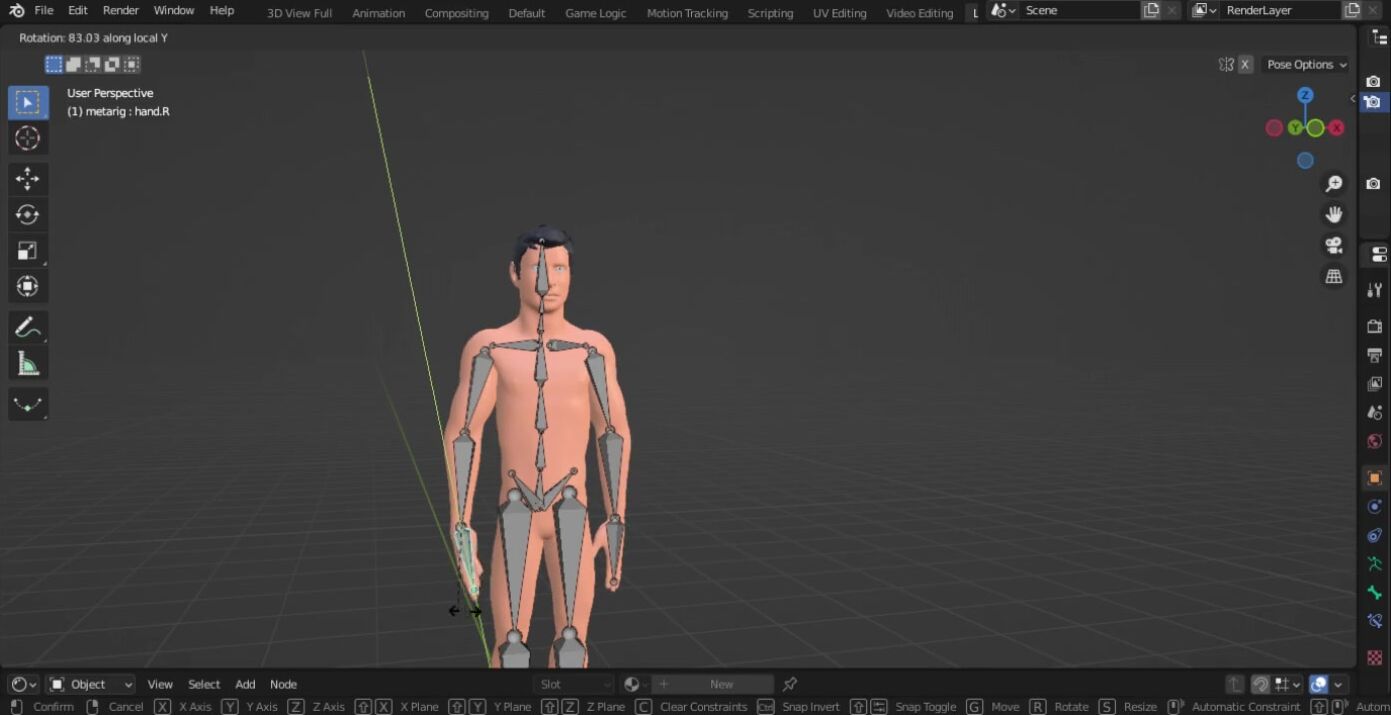Switch perspective/orthographic with the grid icon
This screenshot has height=715, width=1391.
pyautogui.click(x=1333, y=277)
